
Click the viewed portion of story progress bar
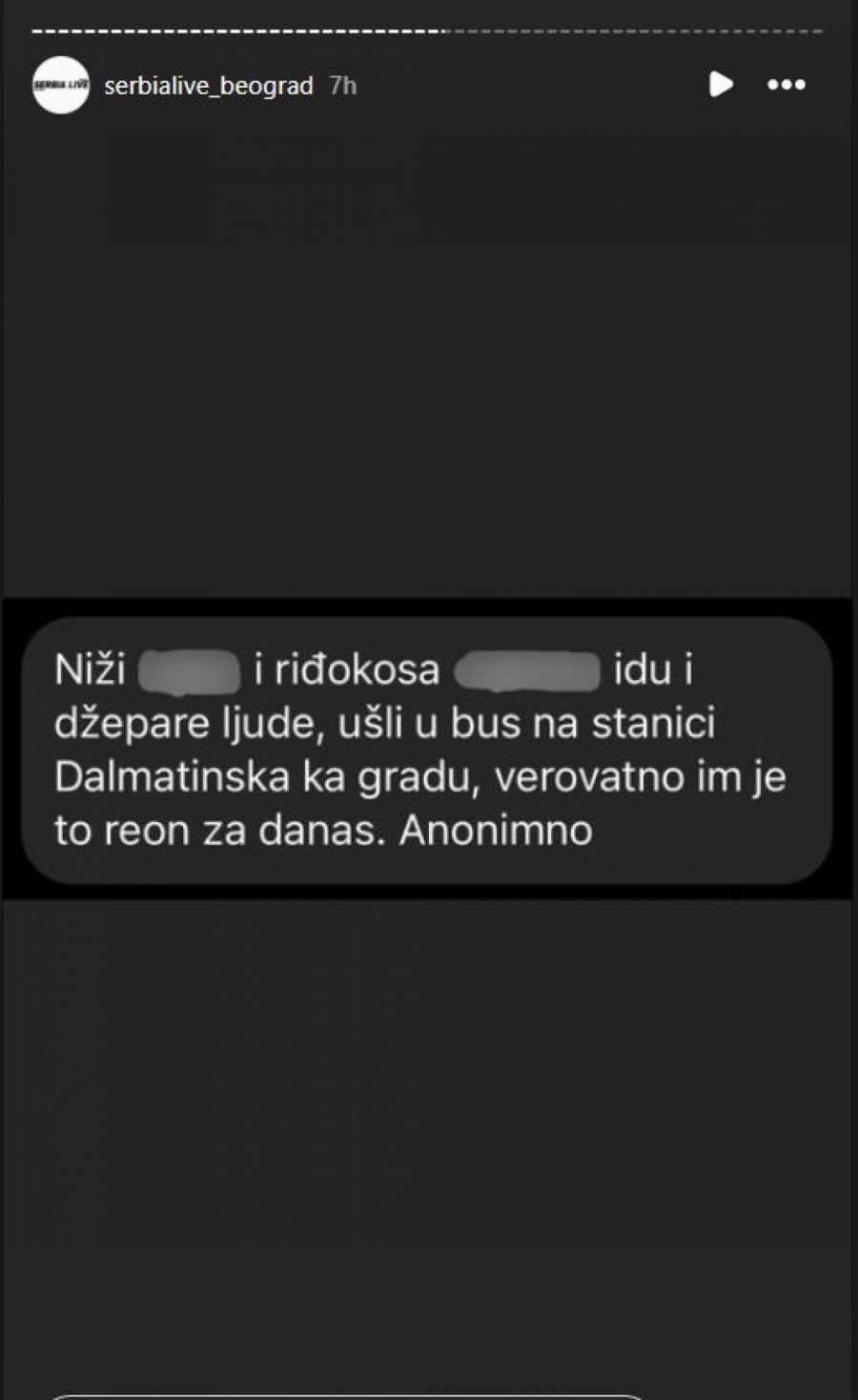[238, 31]
